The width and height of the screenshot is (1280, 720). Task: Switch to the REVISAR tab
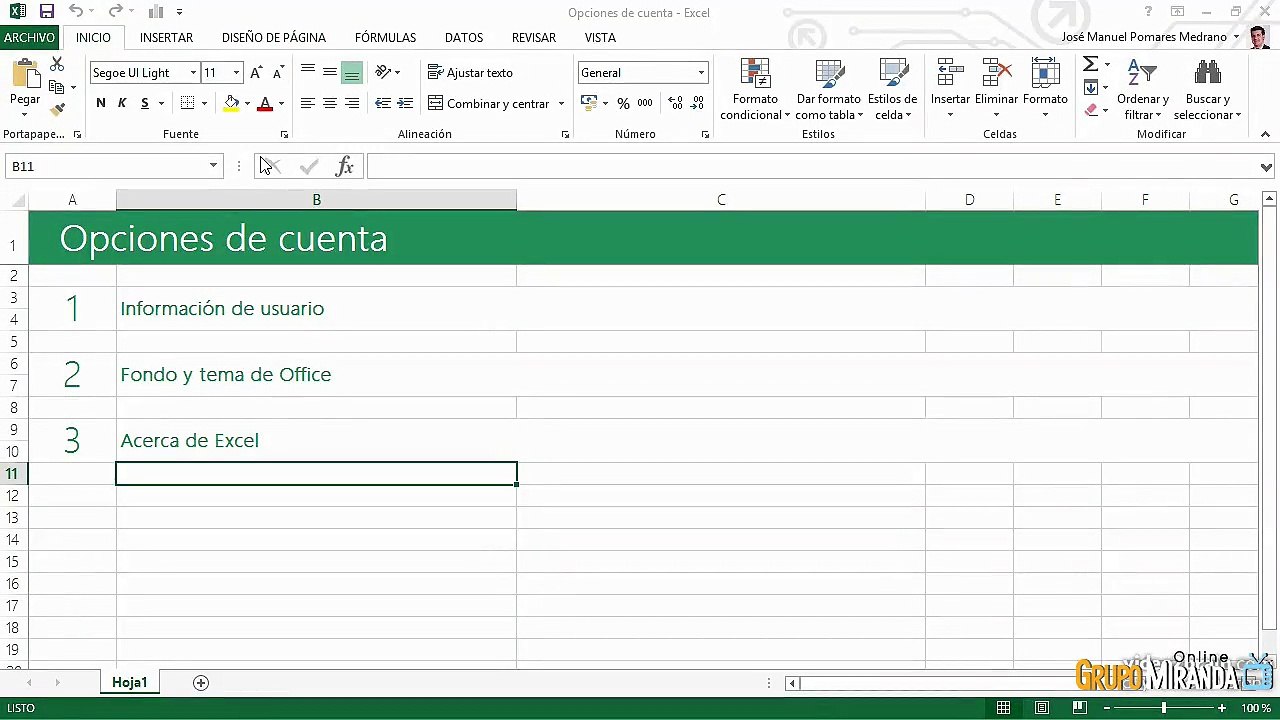point(534,37)
